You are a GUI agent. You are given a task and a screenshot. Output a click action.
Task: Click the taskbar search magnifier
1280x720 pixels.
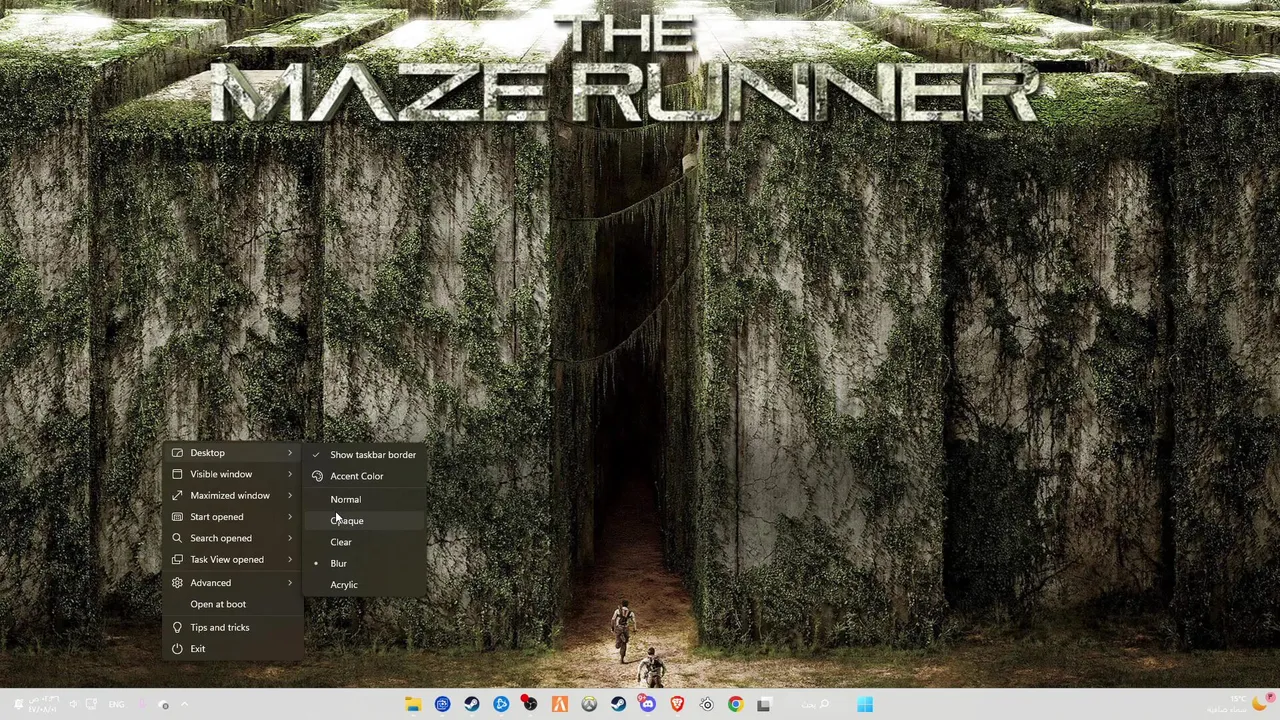(x=824, y=704)
